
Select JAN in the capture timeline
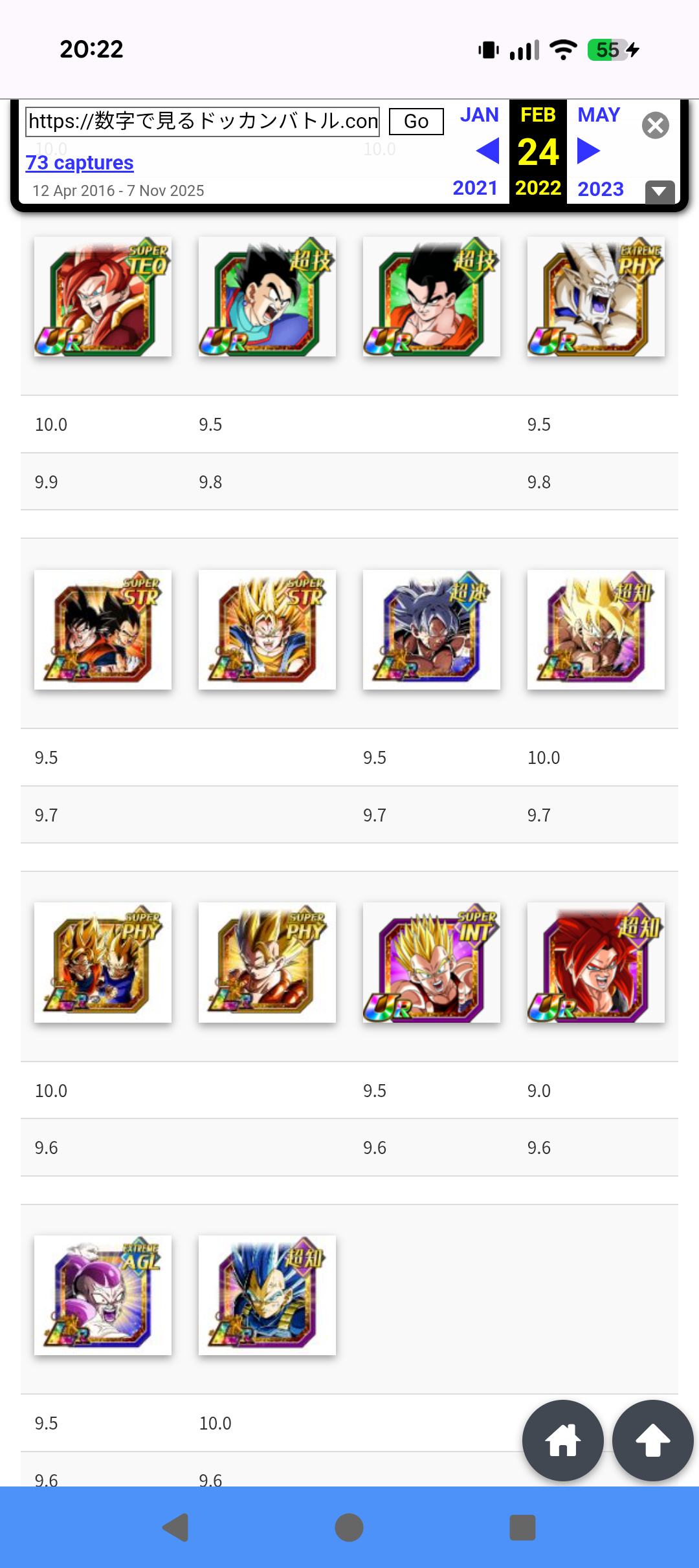click(480, 115)
